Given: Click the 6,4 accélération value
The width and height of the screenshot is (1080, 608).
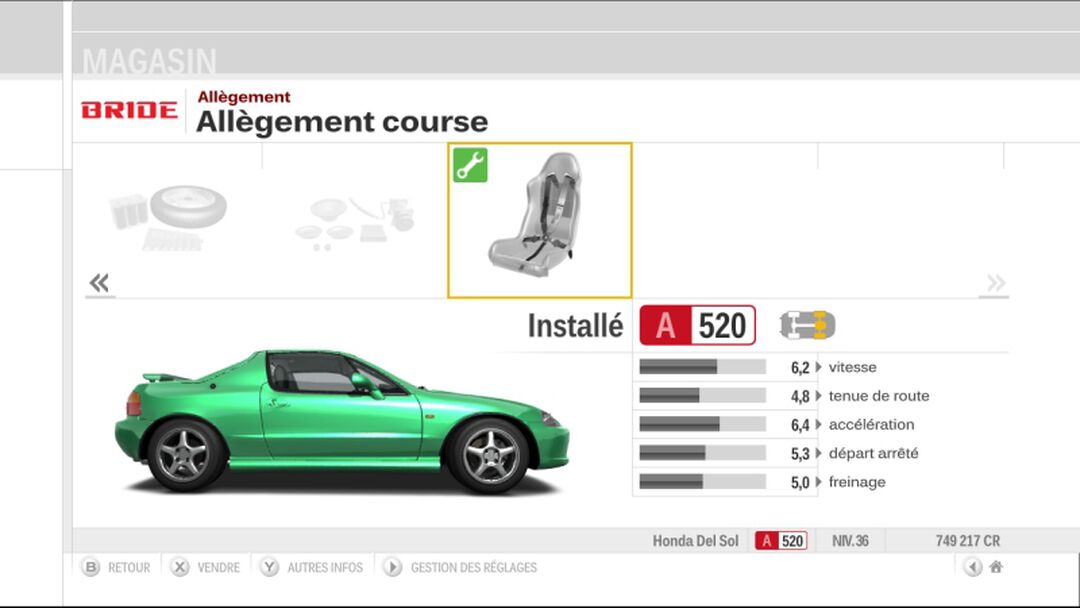Looking at the screenshot, I should point(800,426).
